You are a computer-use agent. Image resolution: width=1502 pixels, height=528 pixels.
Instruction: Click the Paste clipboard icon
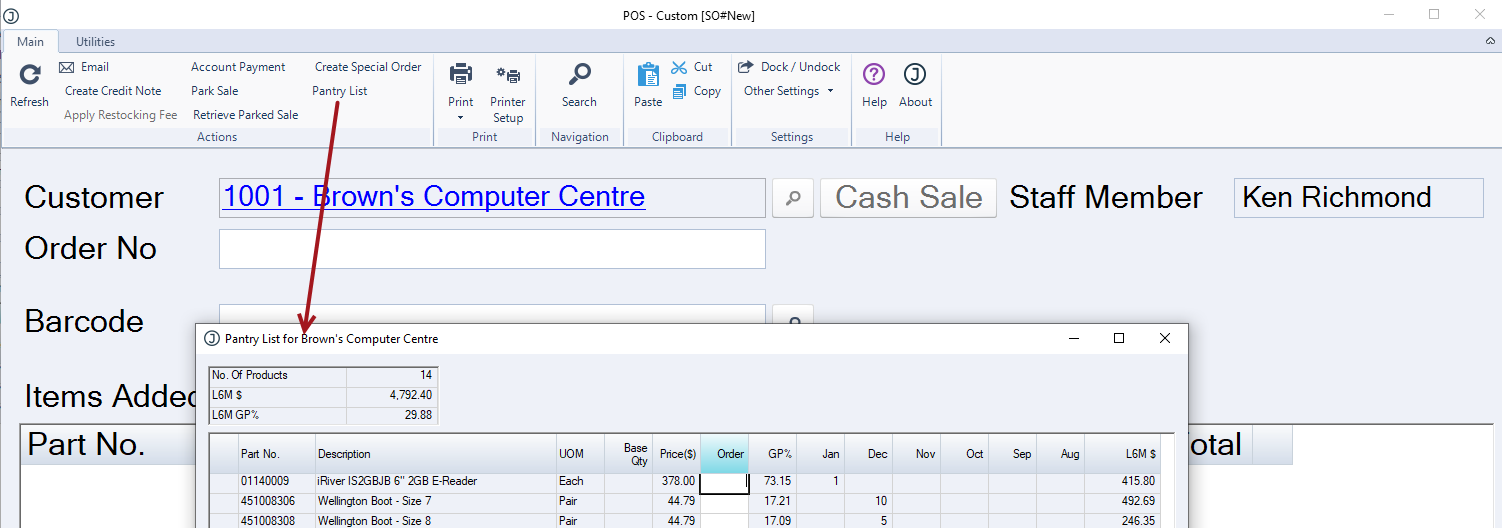(x=648, y=75)
